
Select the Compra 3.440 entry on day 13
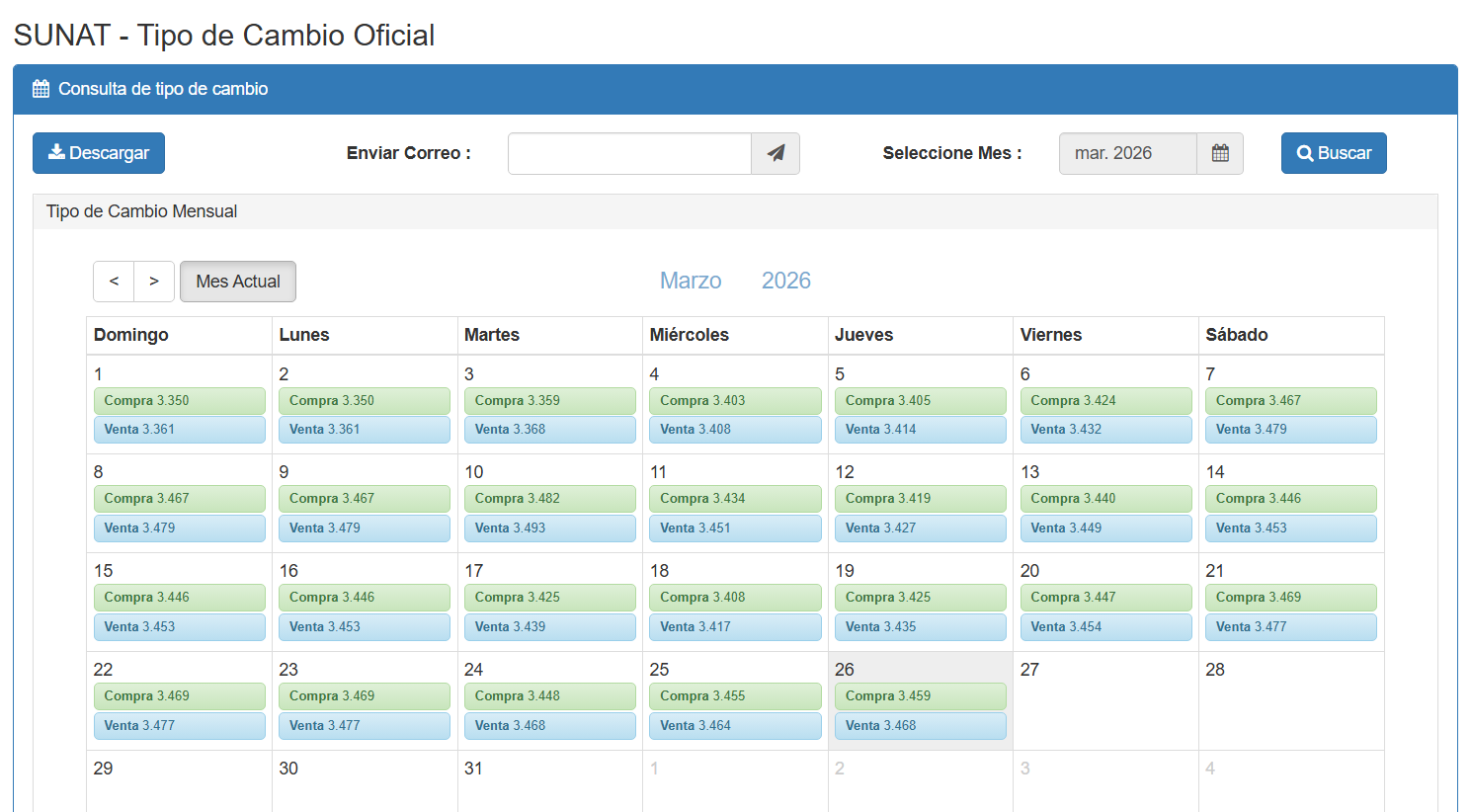click(1104, 499)
